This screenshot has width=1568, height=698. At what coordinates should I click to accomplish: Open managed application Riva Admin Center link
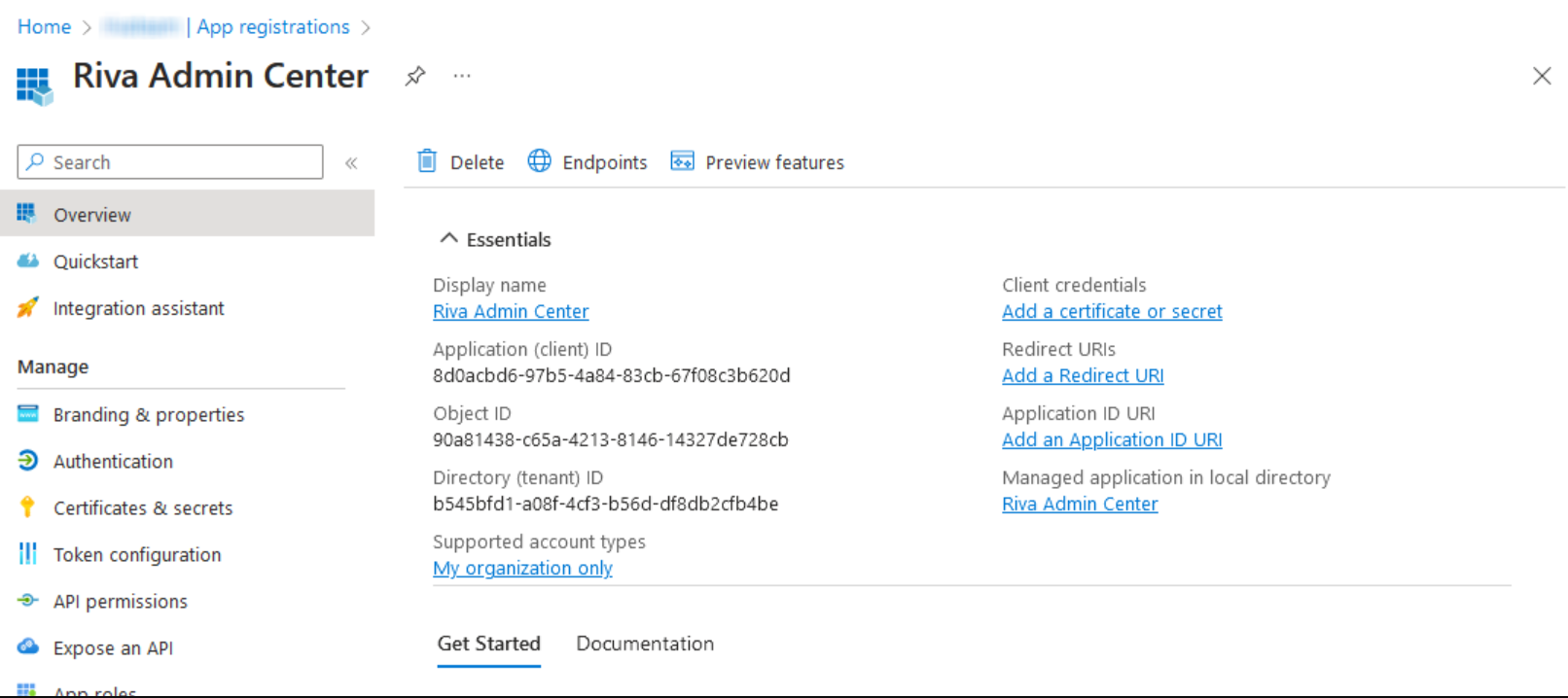1080,504
